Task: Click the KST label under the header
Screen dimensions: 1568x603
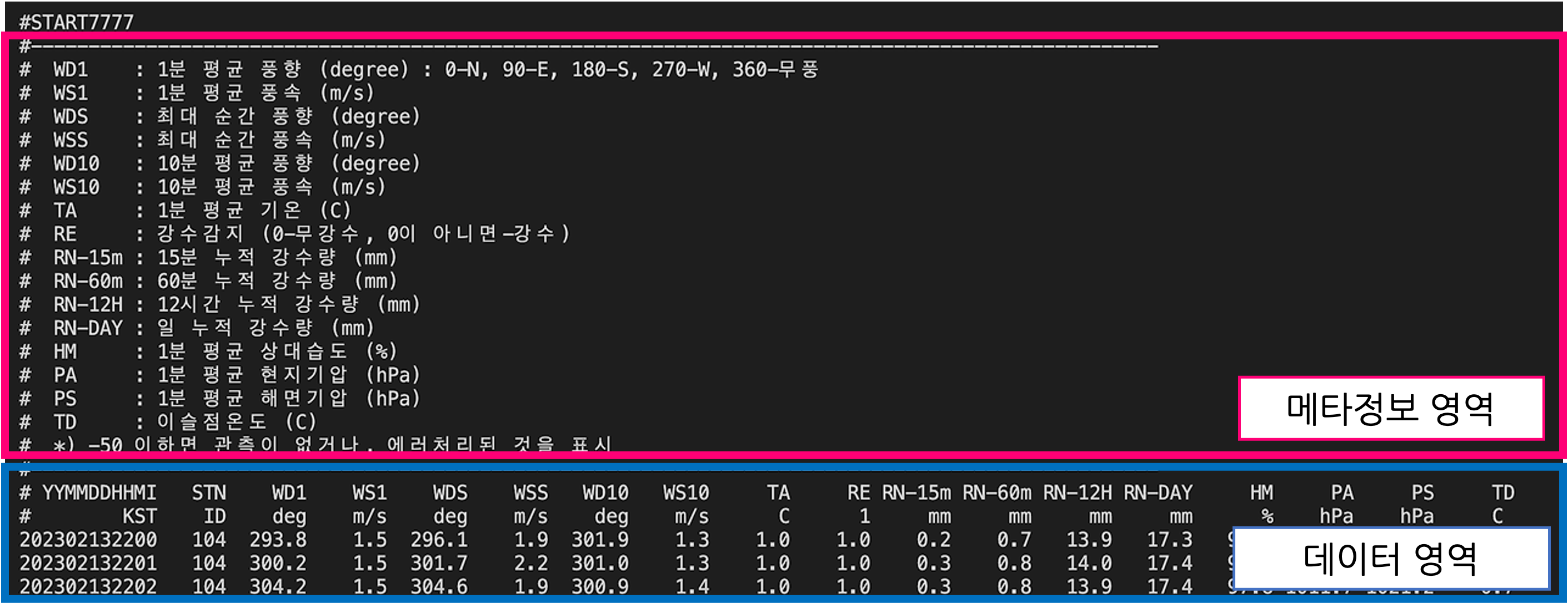Action: point(139,516)
